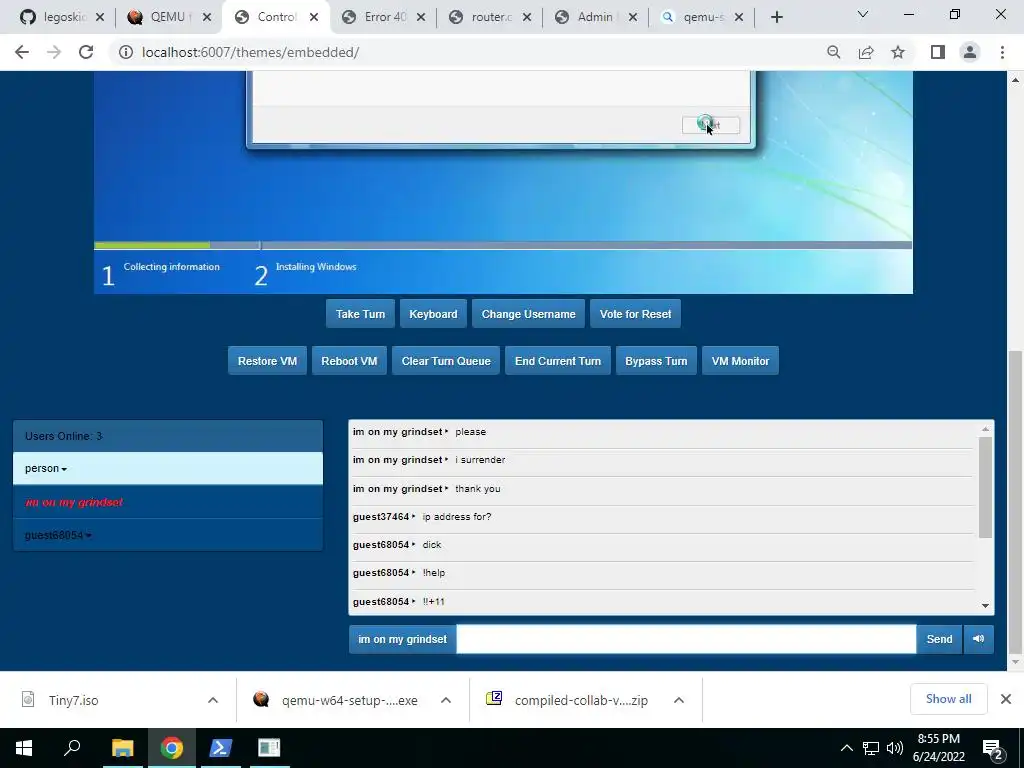Send the chat message
The width and height of the screenshot is (1024, 768).
point(939,639)
